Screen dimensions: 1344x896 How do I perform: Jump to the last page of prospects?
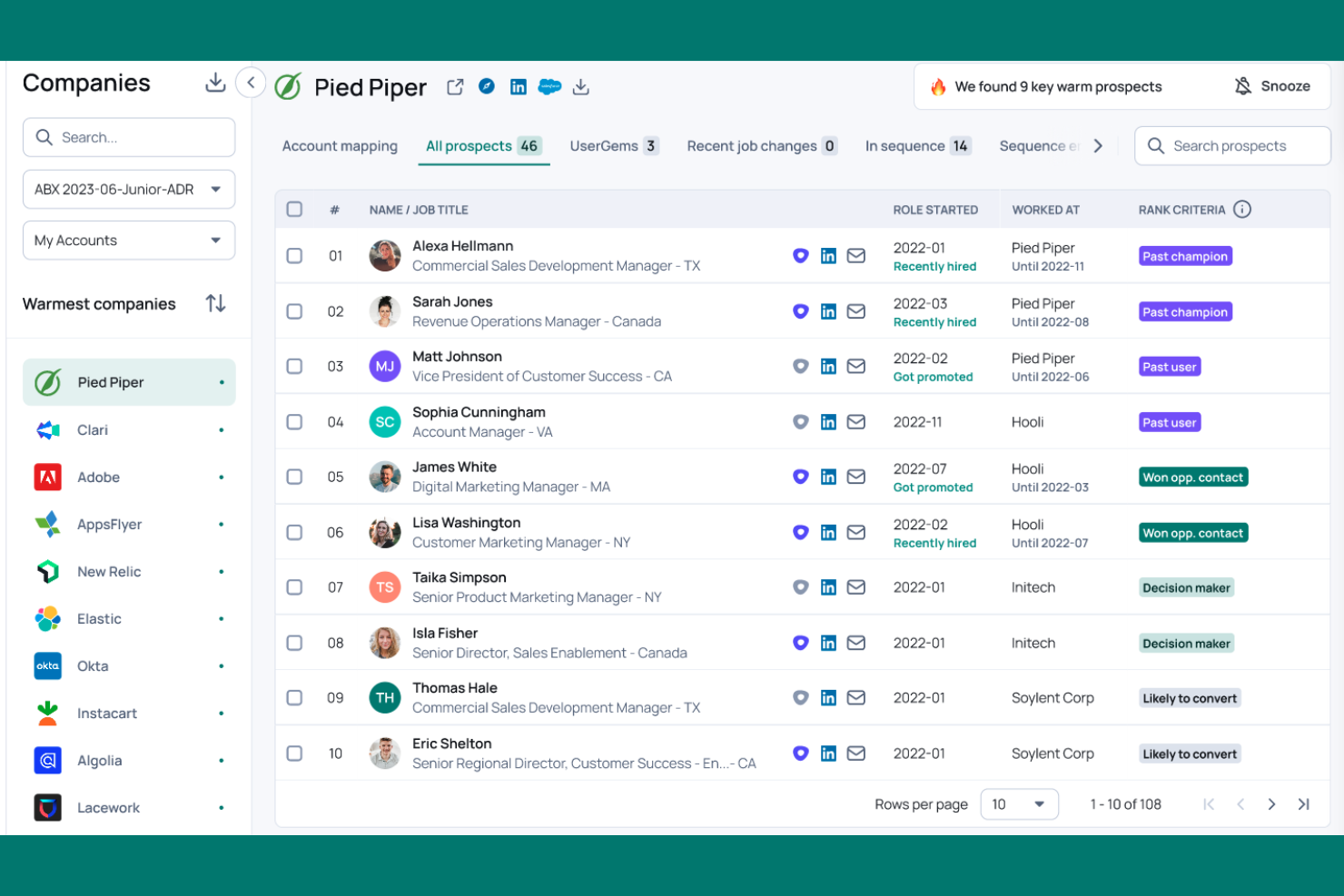[x=1304, y=804]
